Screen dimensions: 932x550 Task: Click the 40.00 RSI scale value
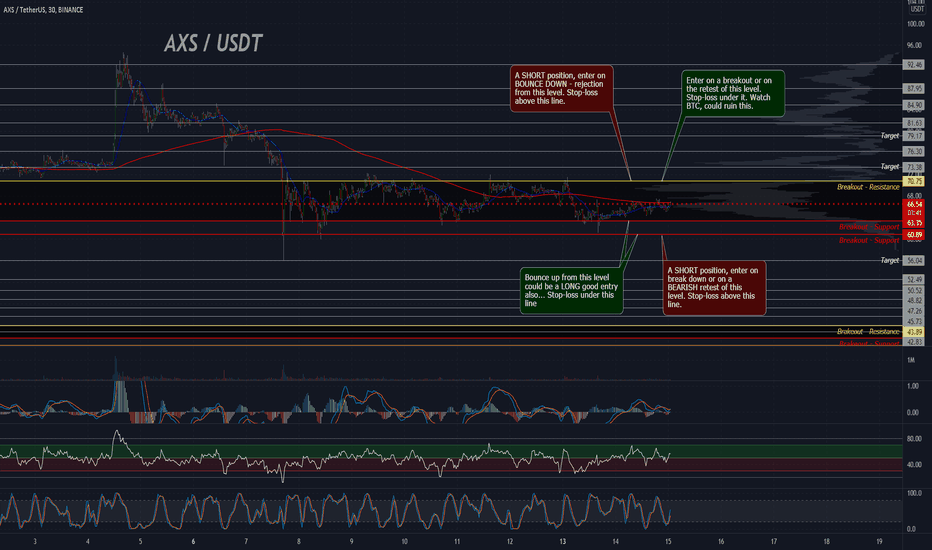pos(914,465)
